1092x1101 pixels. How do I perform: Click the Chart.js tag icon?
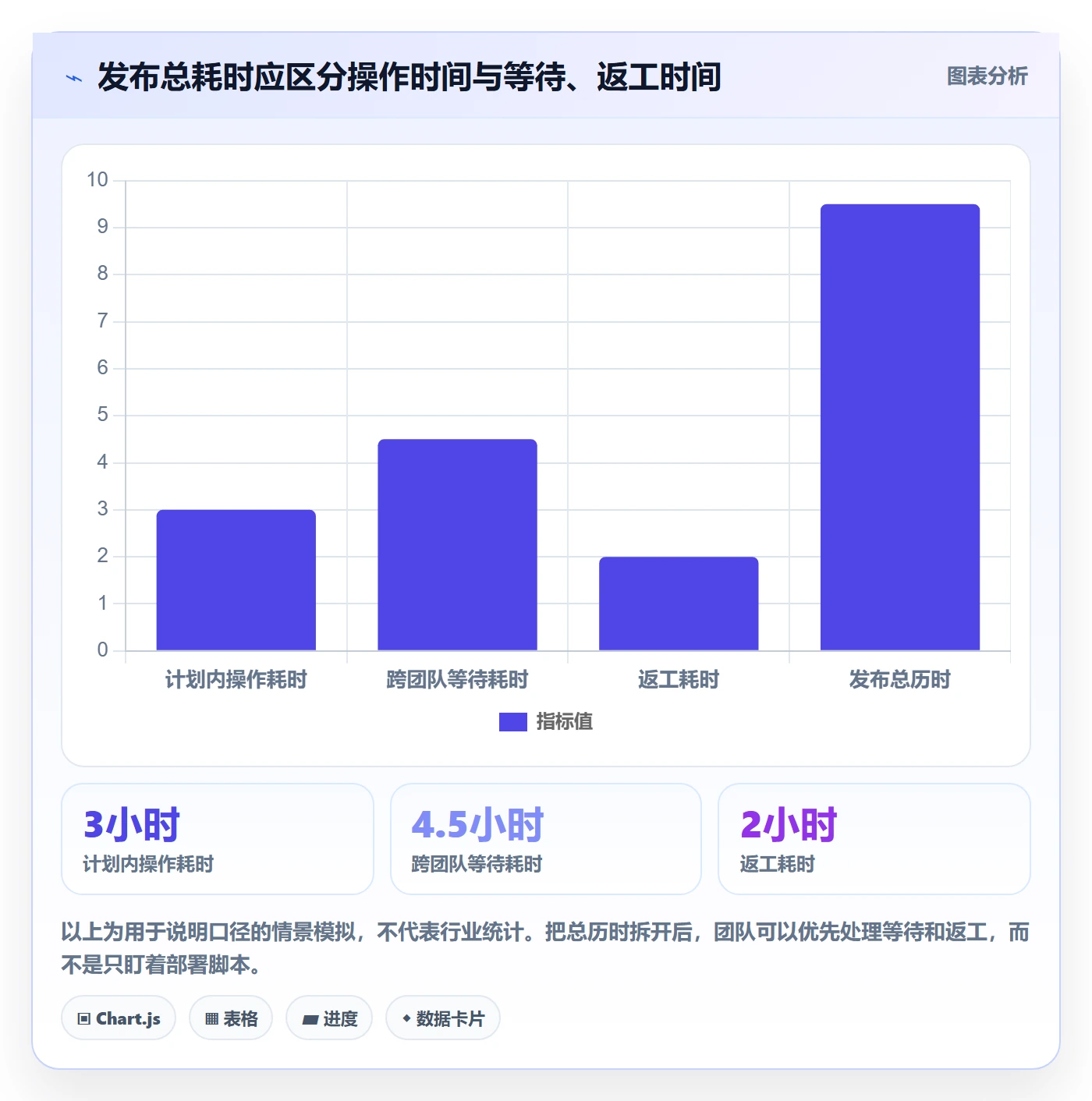(84, 1018)
